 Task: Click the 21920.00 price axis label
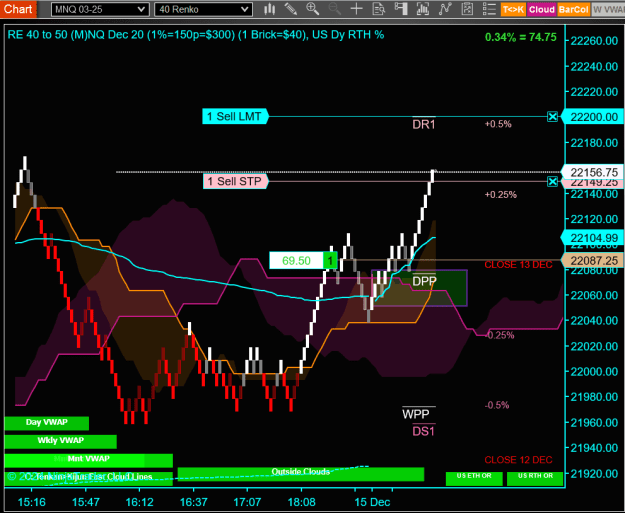(x=594, y=474)
